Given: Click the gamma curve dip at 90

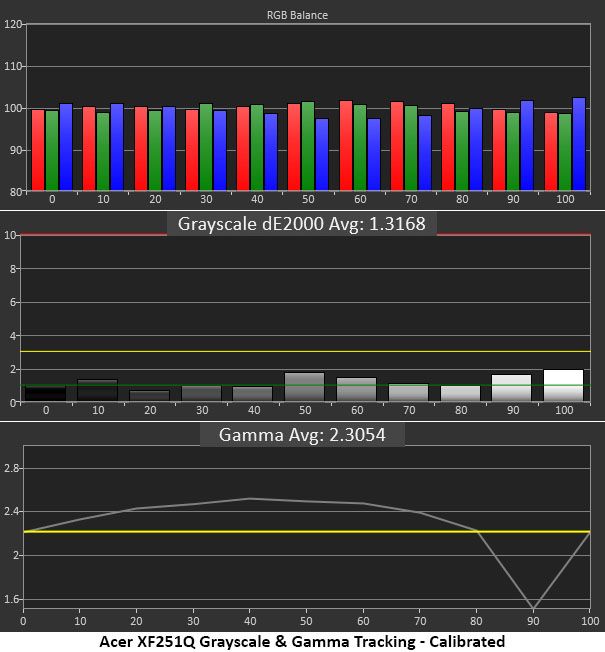Looking at the screenshot, I should click(x=533, y=609).
